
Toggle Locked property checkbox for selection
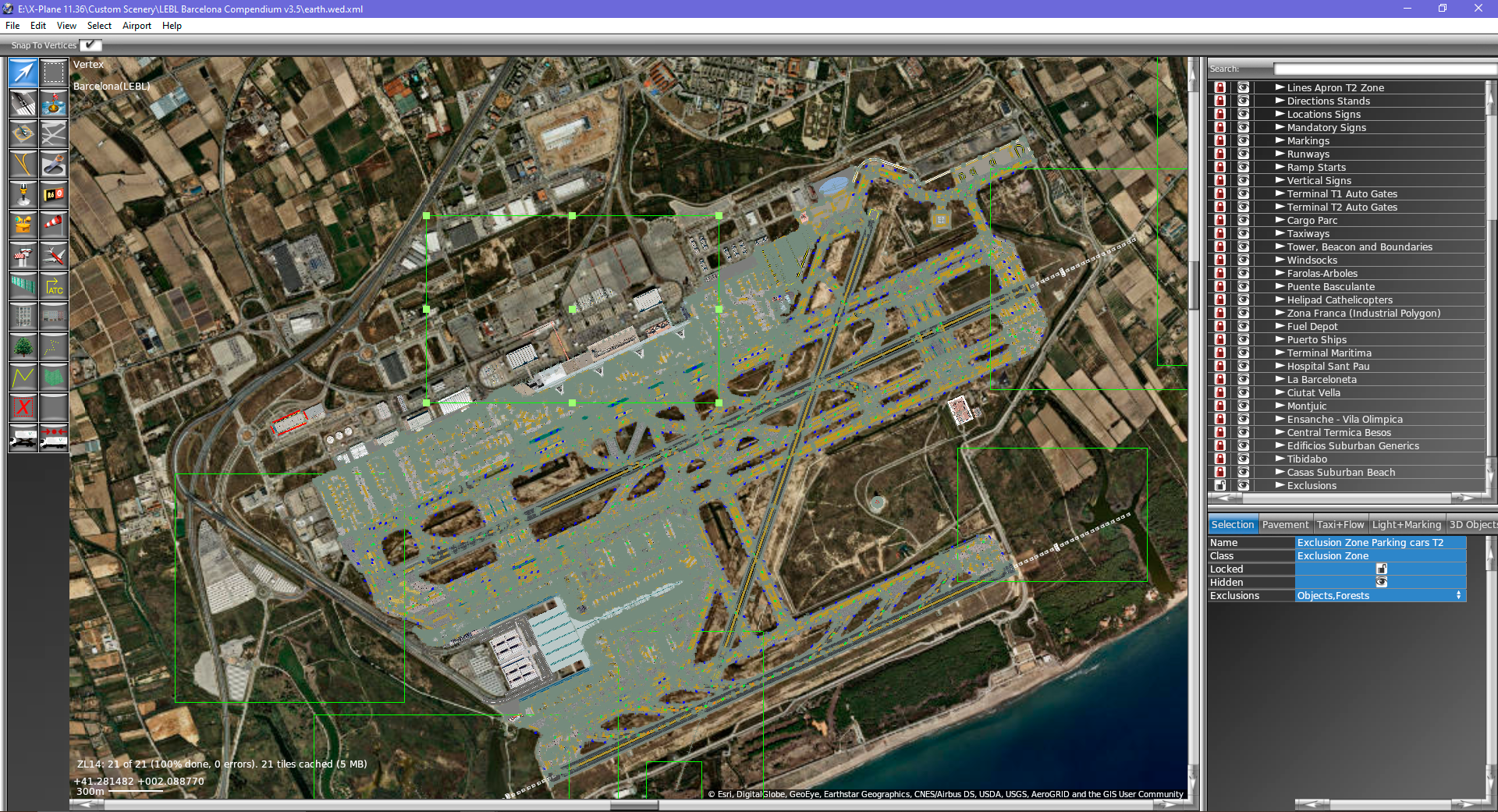pos(1381,569)
